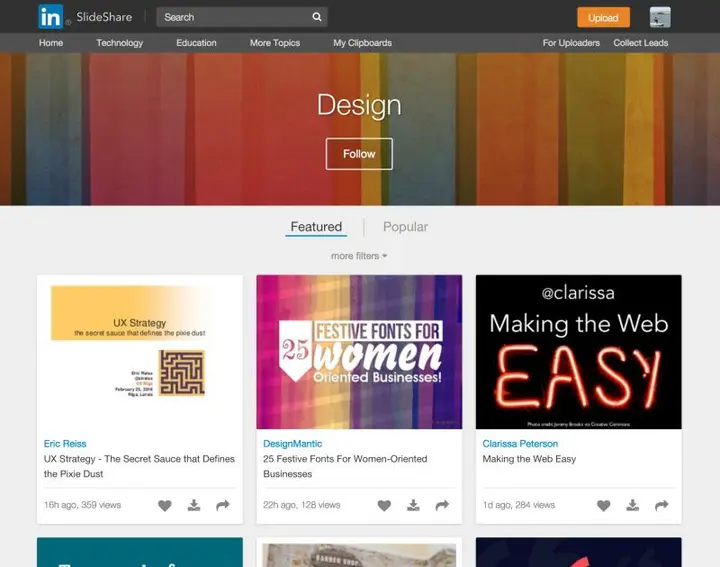Like the Making the Web Easy presentation
The height and width of the screenshot is (567, 720).
click(x=604, y=505)
